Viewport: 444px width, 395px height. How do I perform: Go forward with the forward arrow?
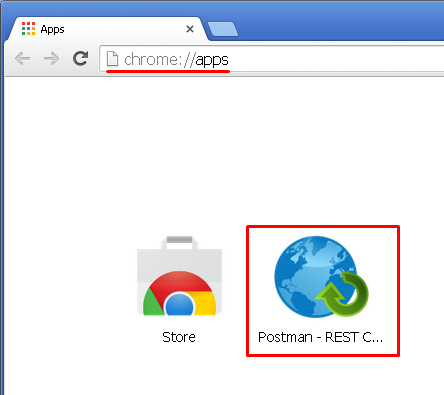(x=51, y=59)
